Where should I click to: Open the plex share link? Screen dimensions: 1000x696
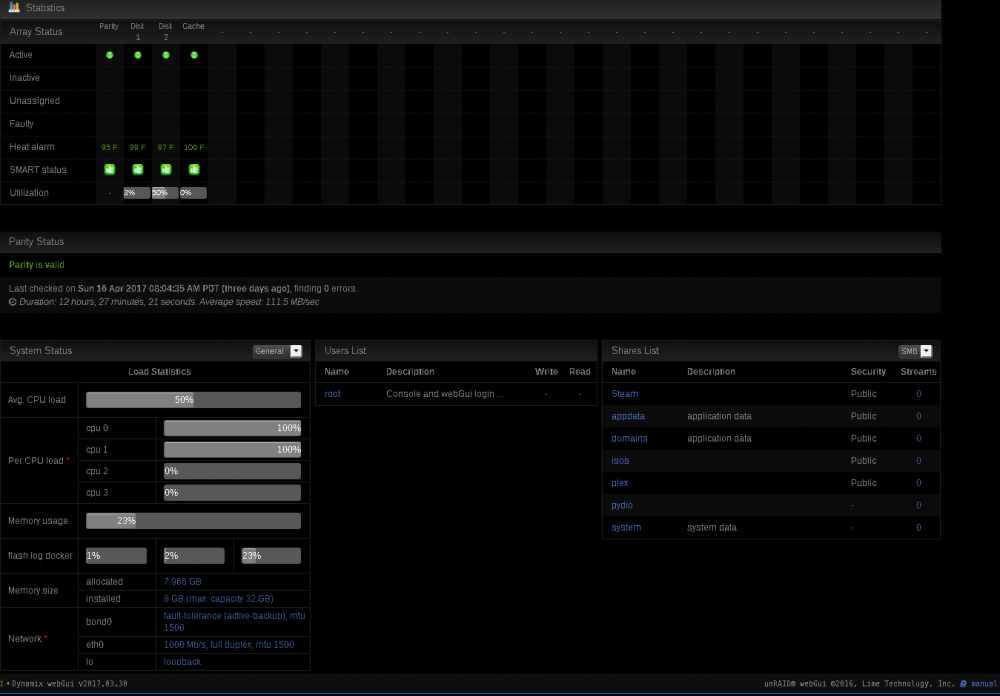(x=619, y=483)
